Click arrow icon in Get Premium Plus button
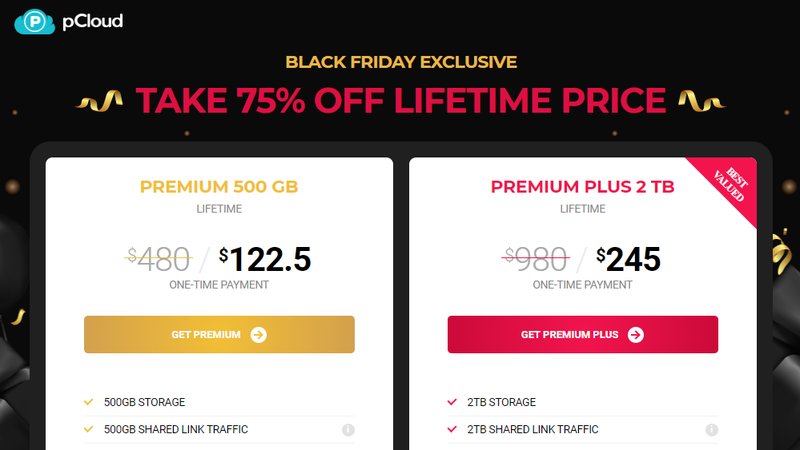 [636, 335]
